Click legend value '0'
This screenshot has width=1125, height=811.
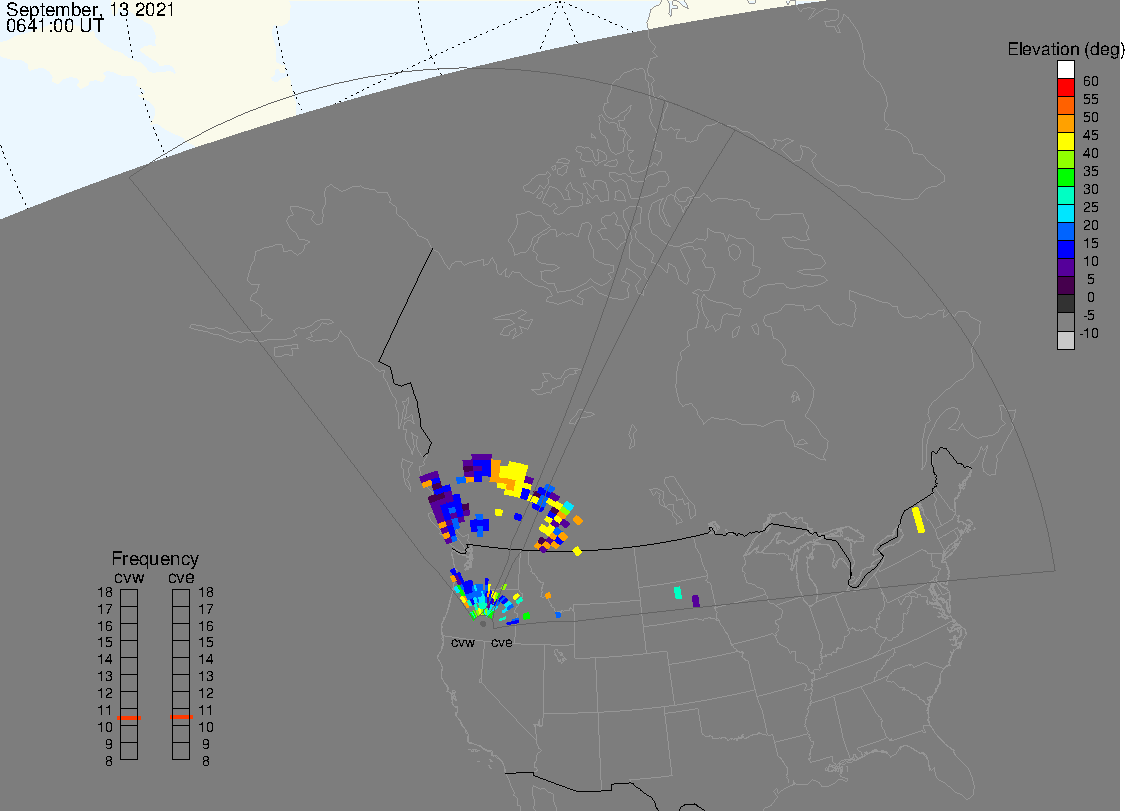point(1091,297)
